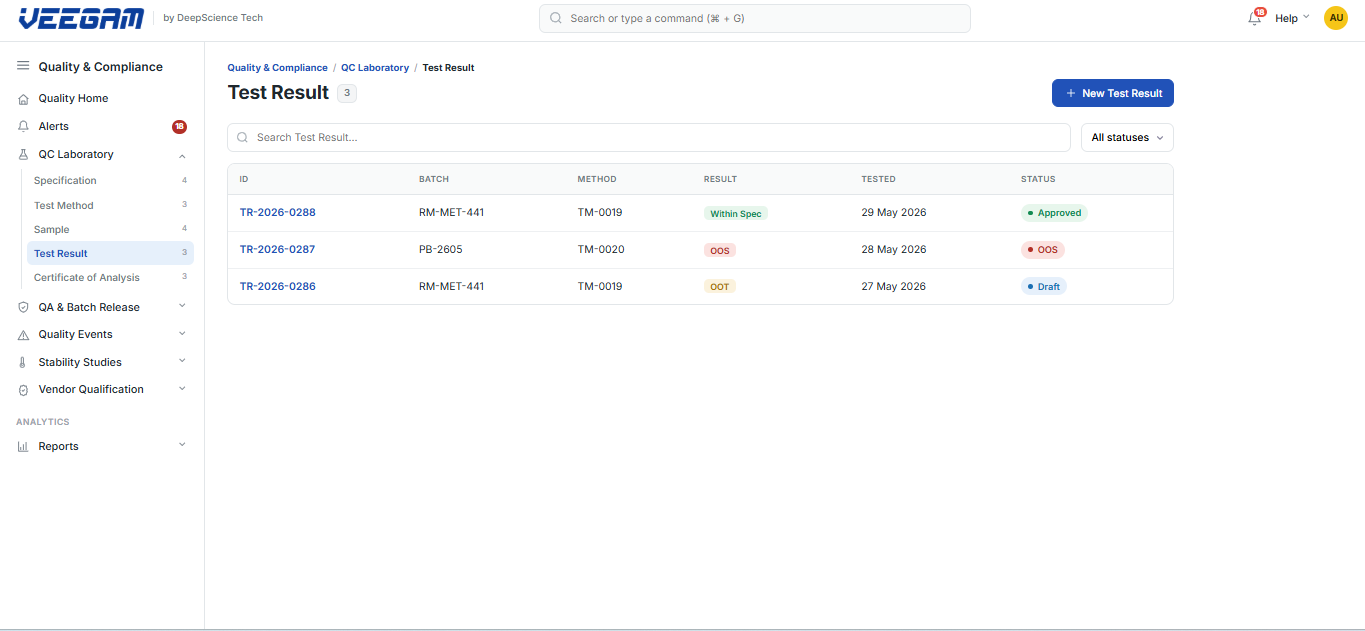This screenshot has height=631, width=1365.
Task: Click the RESULT column header
Action: [x=720, y=180]
